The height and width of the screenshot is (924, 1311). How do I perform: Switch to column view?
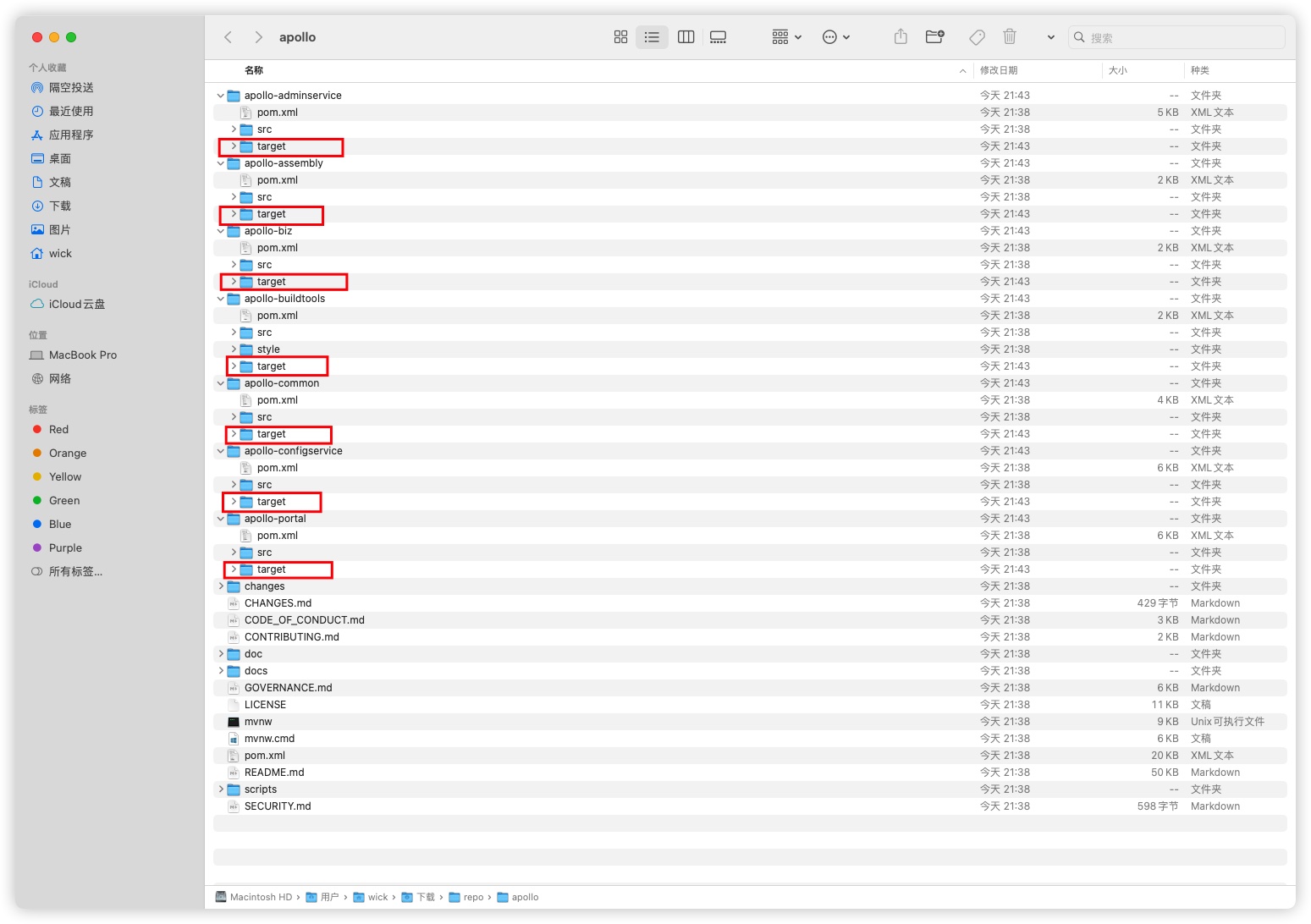686,37
